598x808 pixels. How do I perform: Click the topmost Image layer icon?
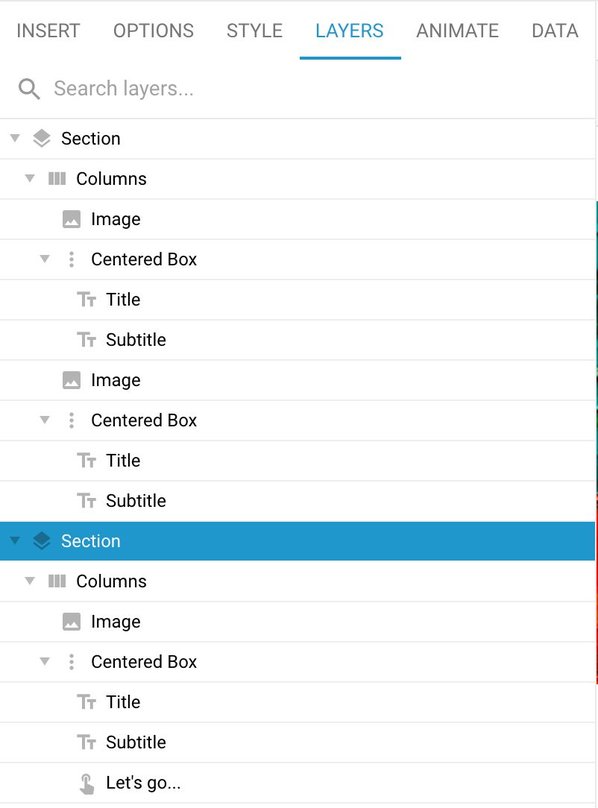[x=71, y=219]
